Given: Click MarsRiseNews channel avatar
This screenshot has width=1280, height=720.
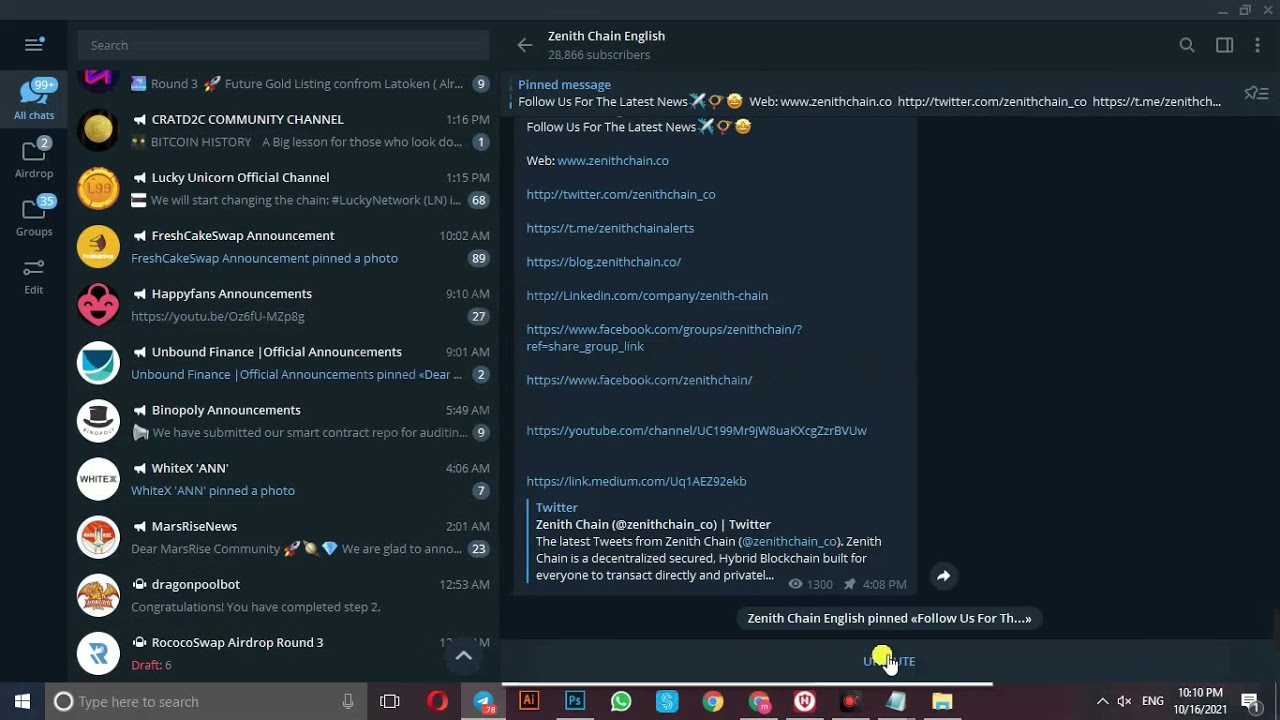Looking at the screenshot, I should pyautogui.click(x=98, y=537).
